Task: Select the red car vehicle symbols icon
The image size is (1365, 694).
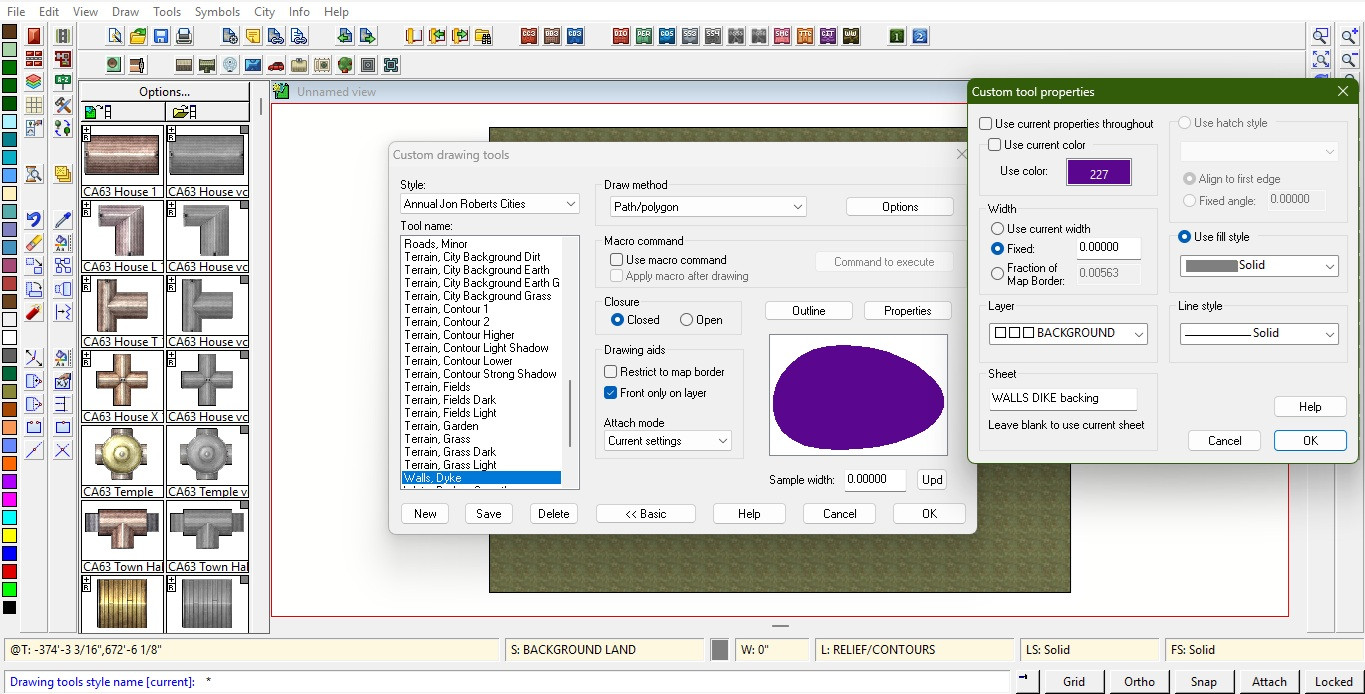Action: point(276,65)
